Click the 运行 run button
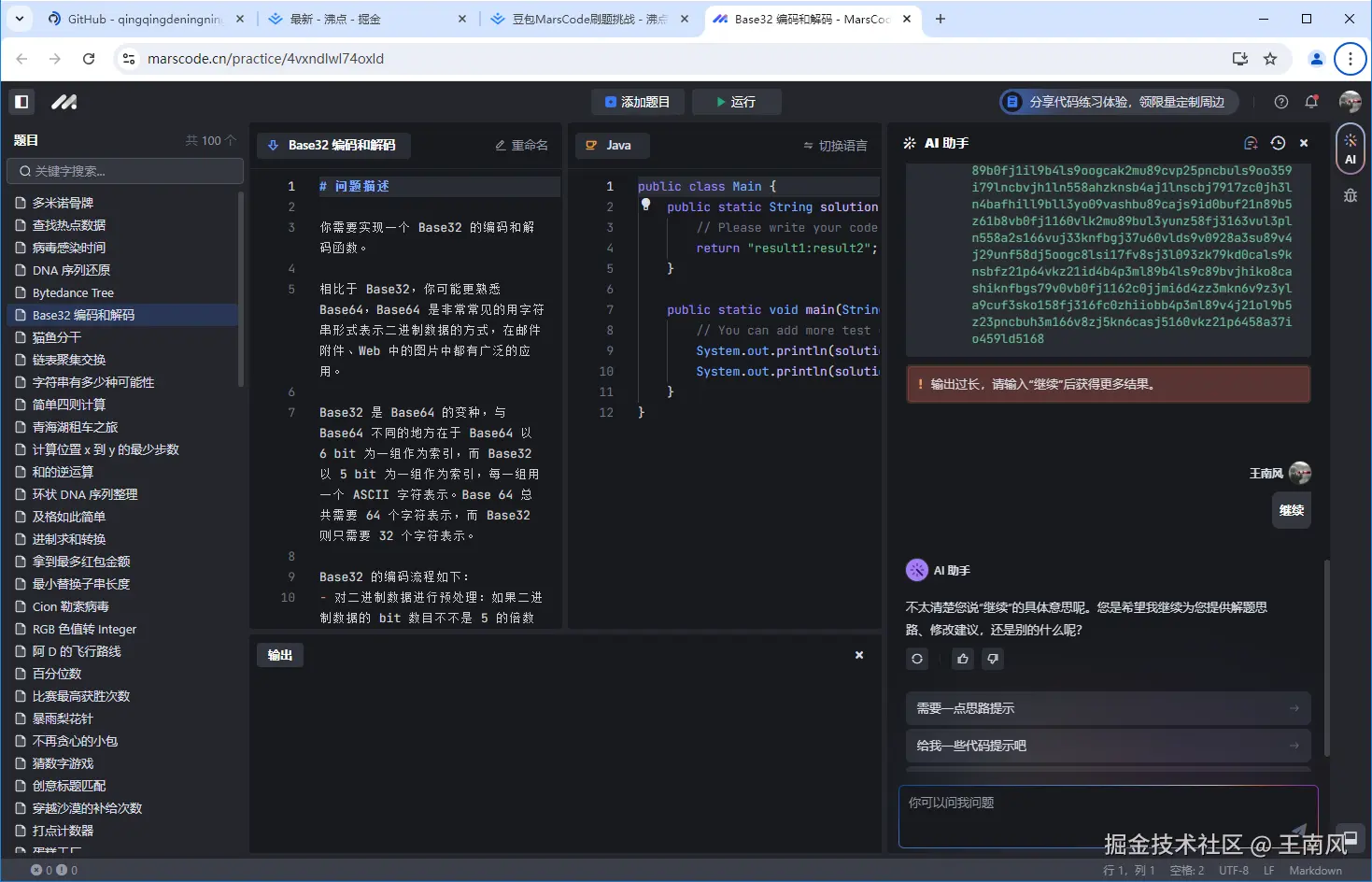 pyautogui.click(x=736, y=102)
